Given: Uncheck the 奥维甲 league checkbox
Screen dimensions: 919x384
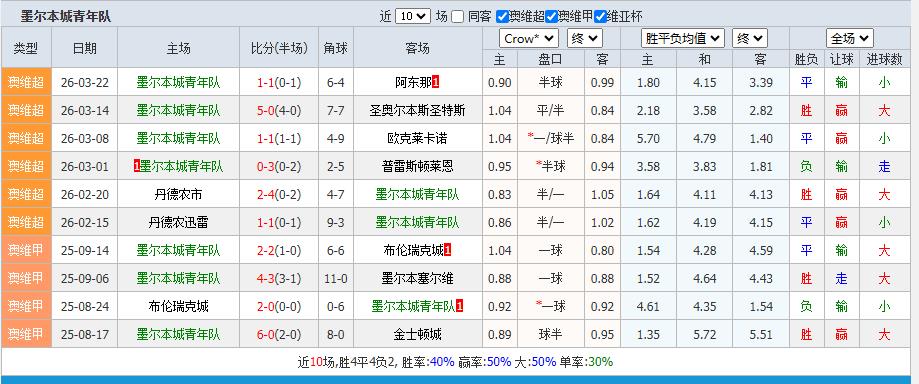Looking at the screenshot, I should click(551, 16).
